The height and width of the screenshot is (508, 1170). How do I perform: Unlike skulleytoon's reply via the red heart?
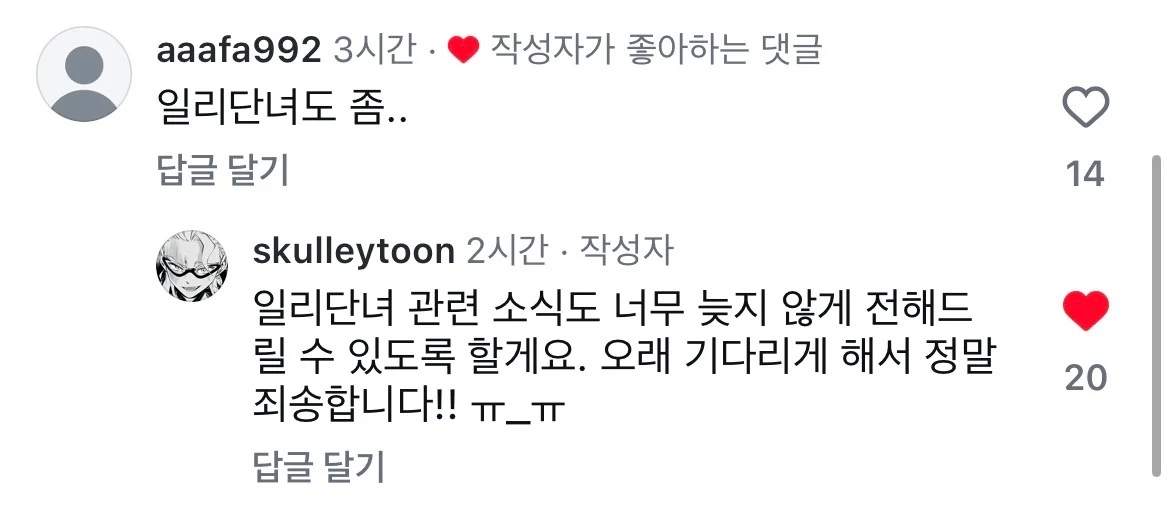coord(1086,311)
